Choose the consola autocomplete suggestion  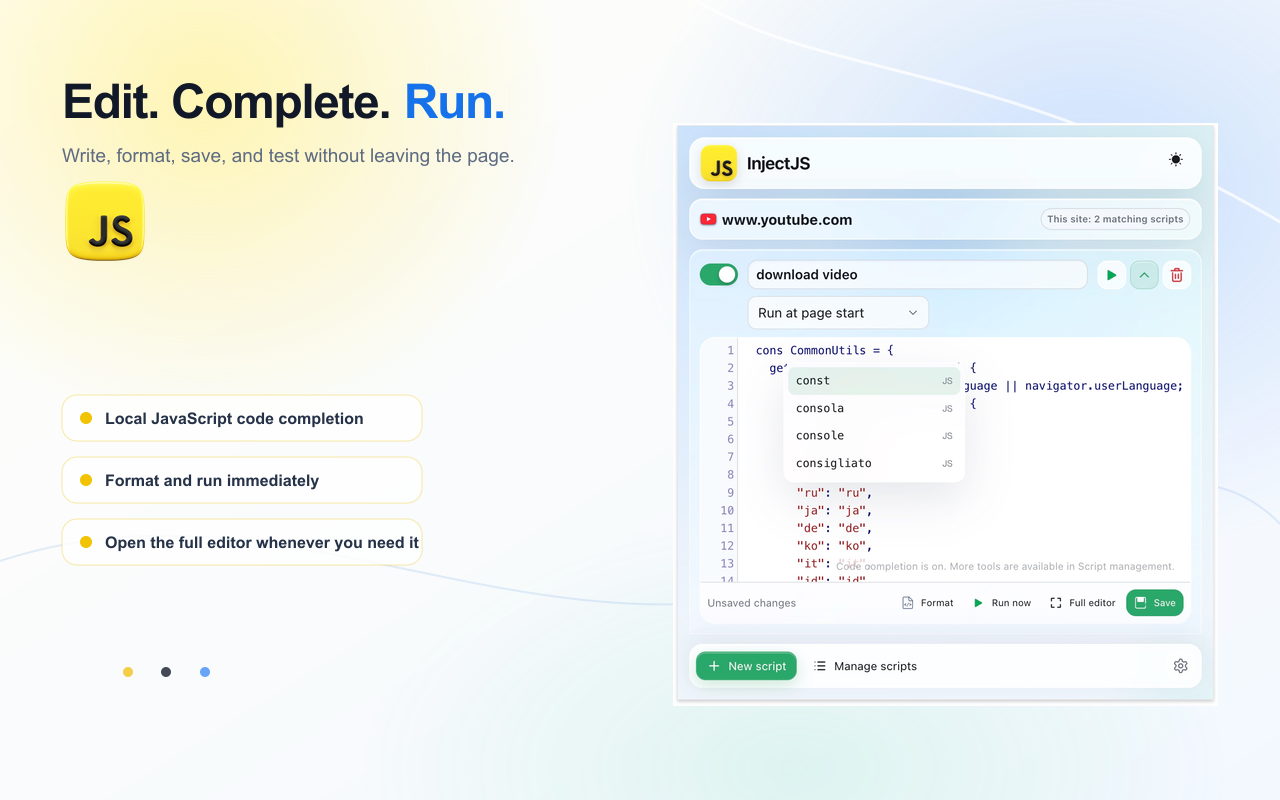(874, 408)
